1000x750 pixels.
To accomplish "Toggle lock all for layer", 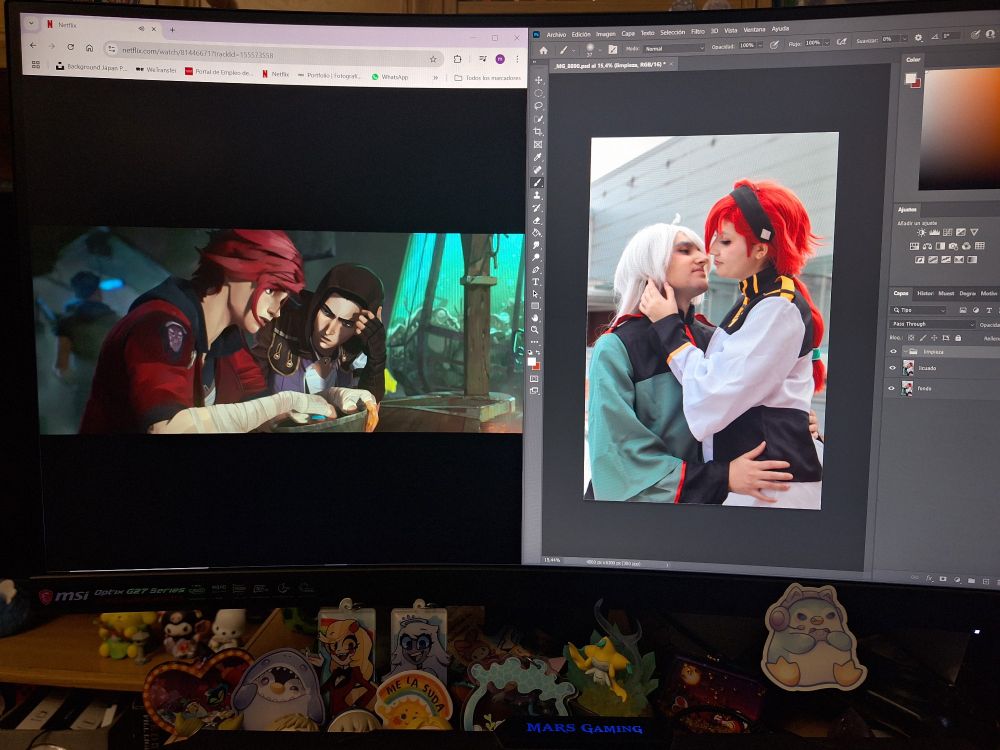I will [958, 338].
